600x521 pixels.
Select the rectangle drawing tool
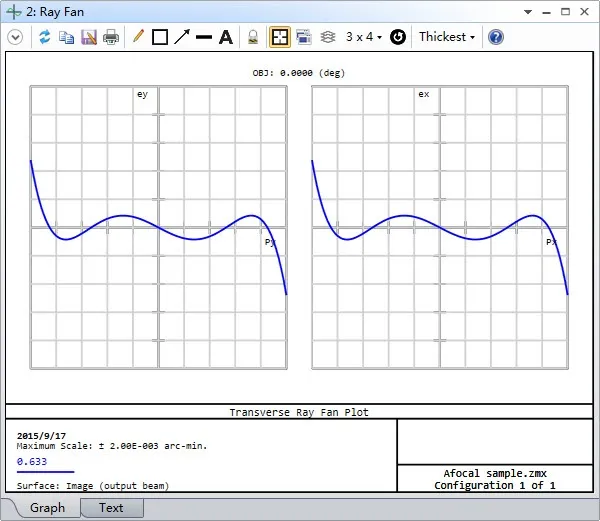[160, 37]
